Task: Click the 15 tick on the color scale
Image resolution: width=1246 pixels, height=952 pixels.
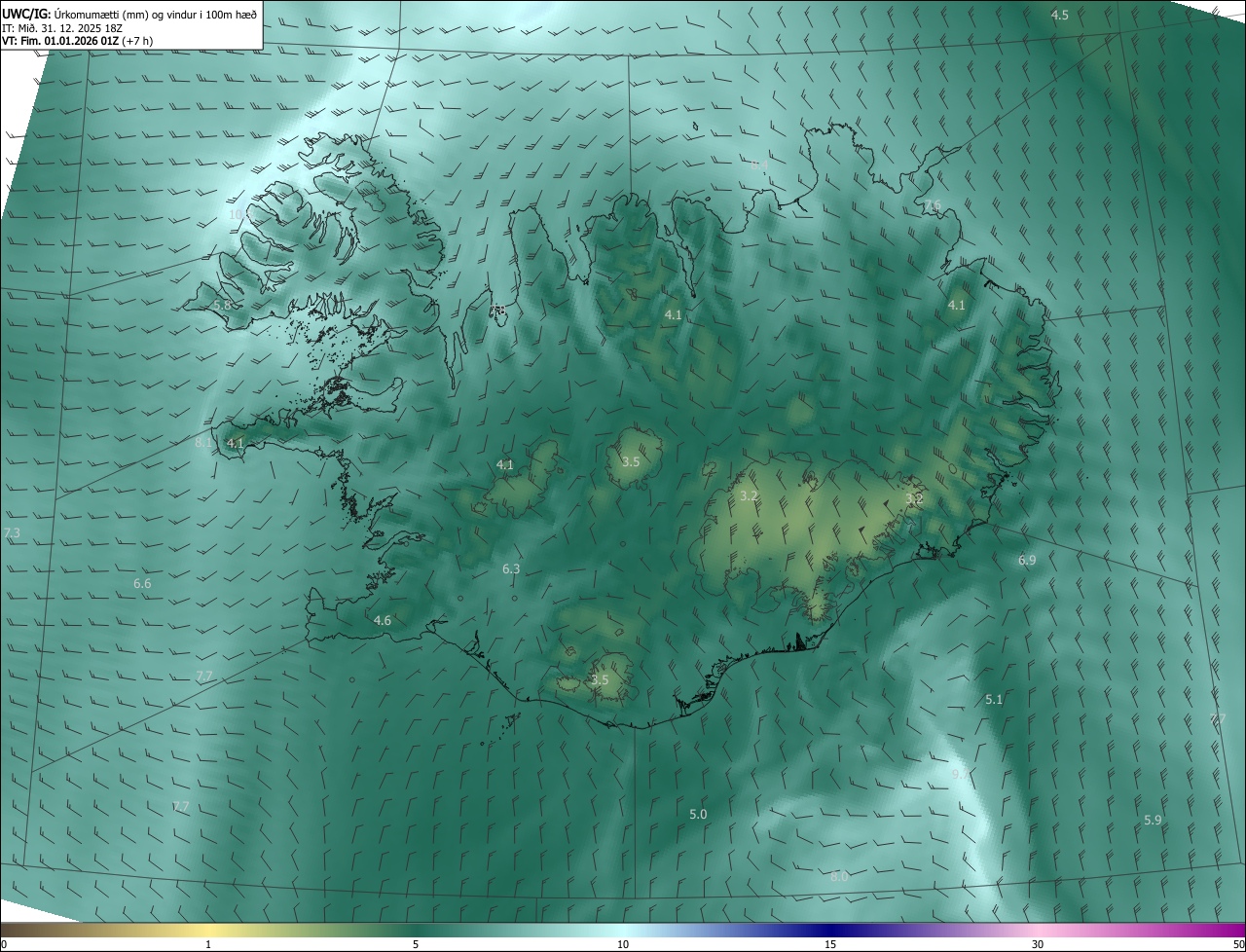Action: (830, 944)
